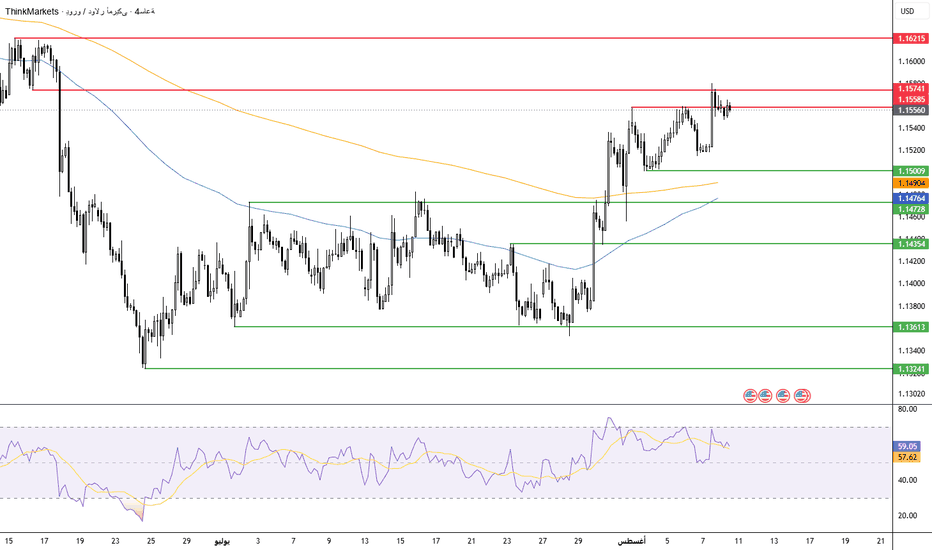932x550 pixels.
Task: Click the 40.00 RSI scale value
Action: click(x=908, y=480)
